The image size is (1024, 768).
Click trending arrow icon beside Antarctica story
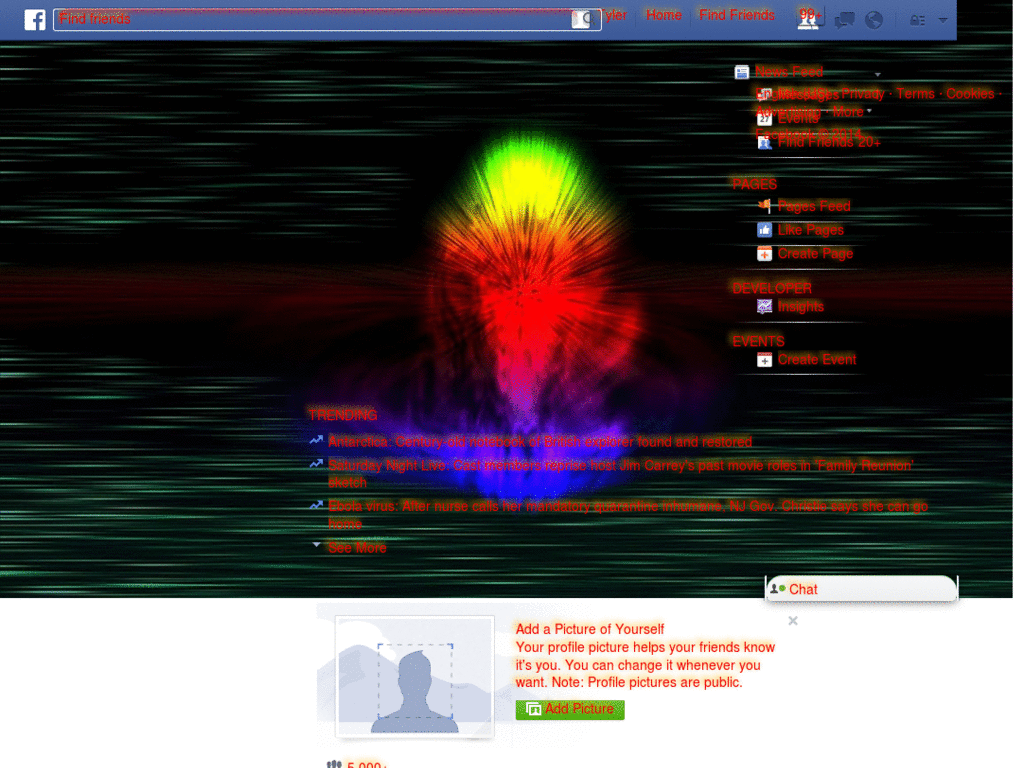316,440
